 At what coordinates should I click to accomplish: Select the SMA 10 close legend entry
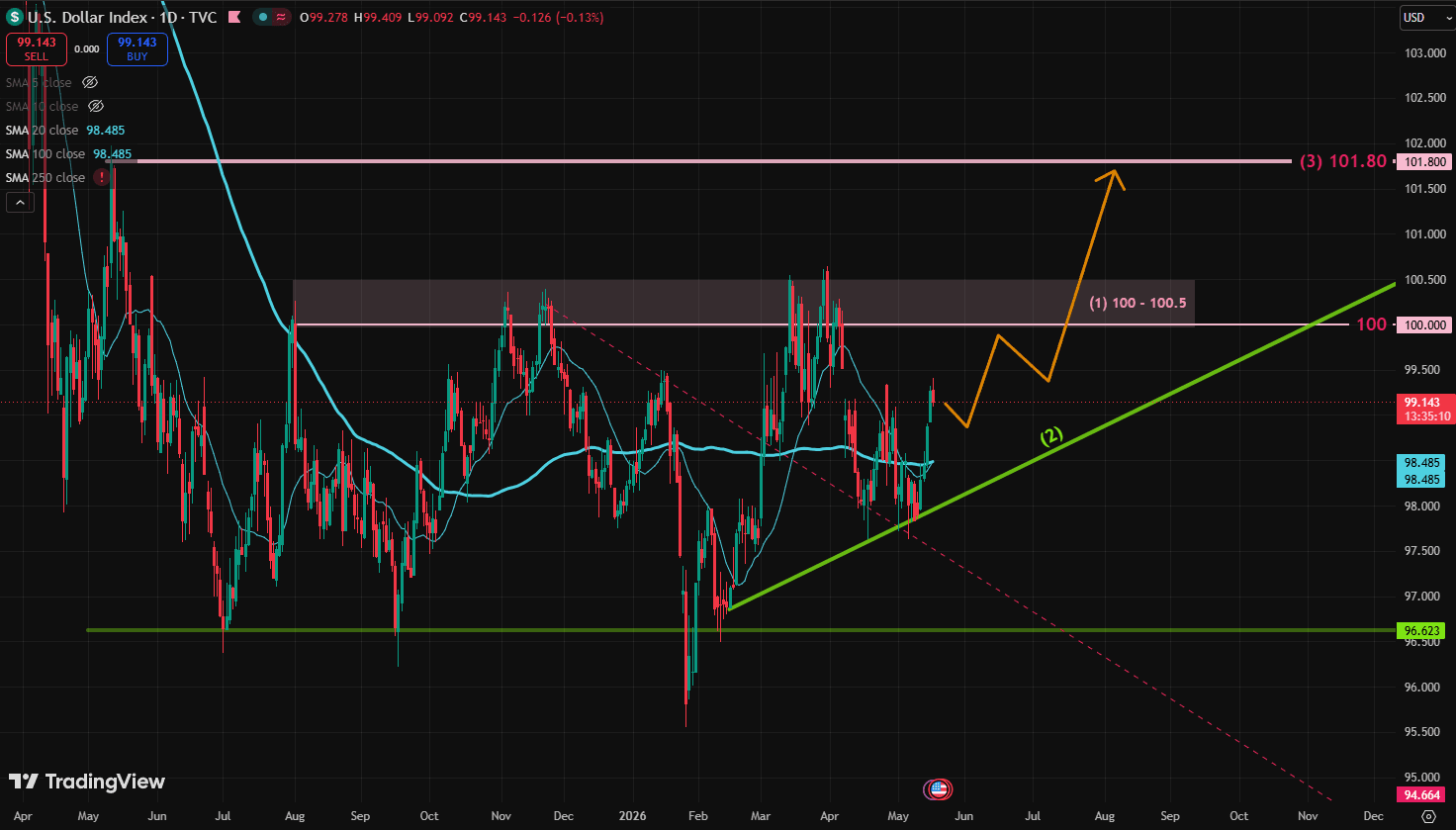click(42, 106)
